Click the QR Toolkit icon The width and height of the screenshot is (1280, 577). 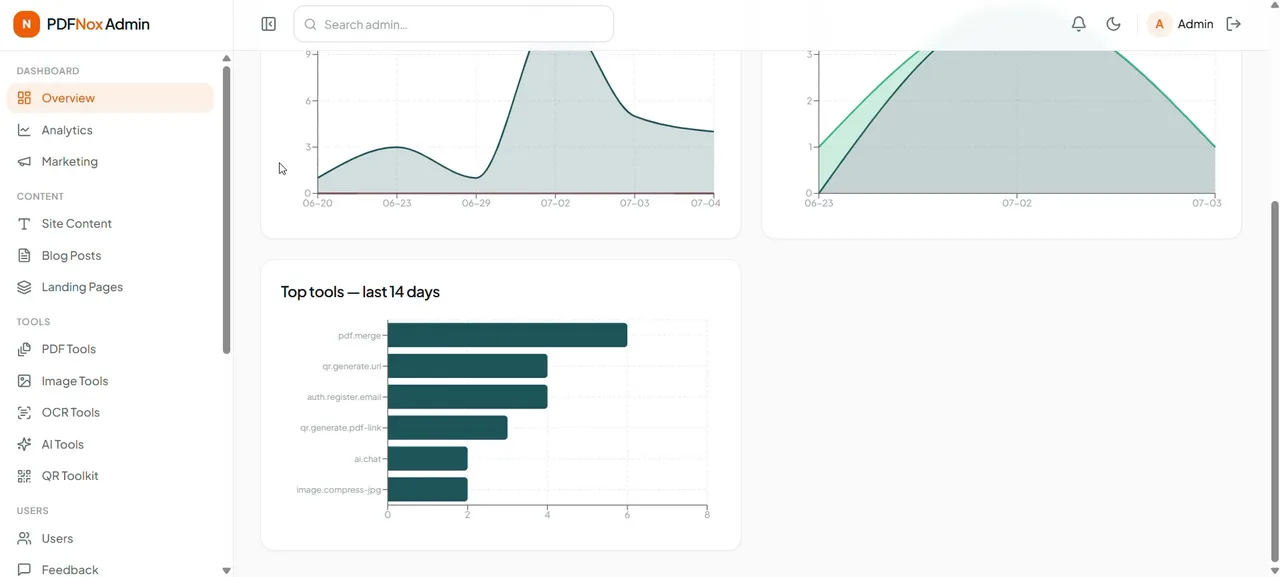(25, 476)
